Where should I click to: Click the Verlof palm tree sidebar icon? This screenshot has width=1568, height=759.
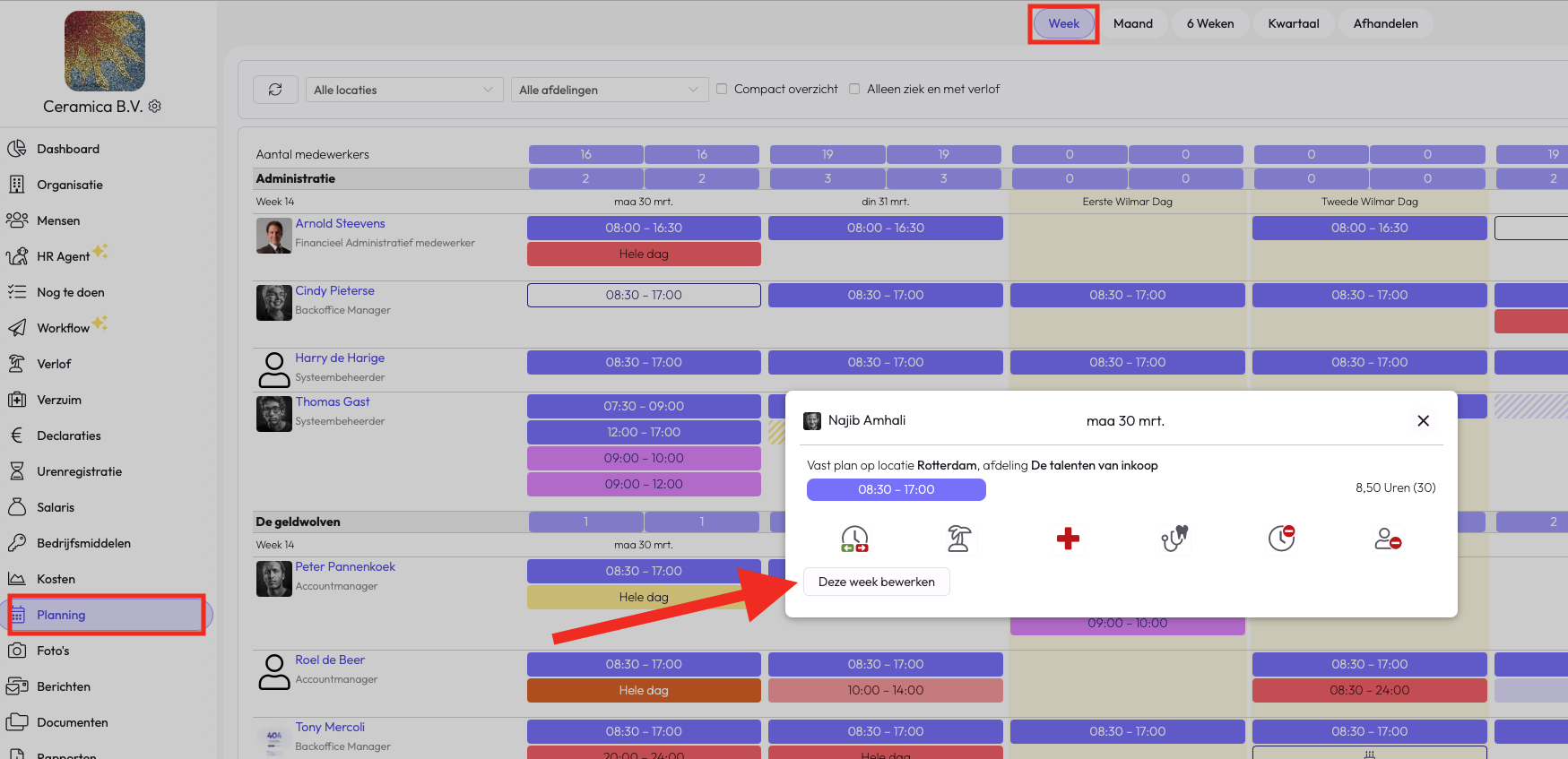point(16,364)
